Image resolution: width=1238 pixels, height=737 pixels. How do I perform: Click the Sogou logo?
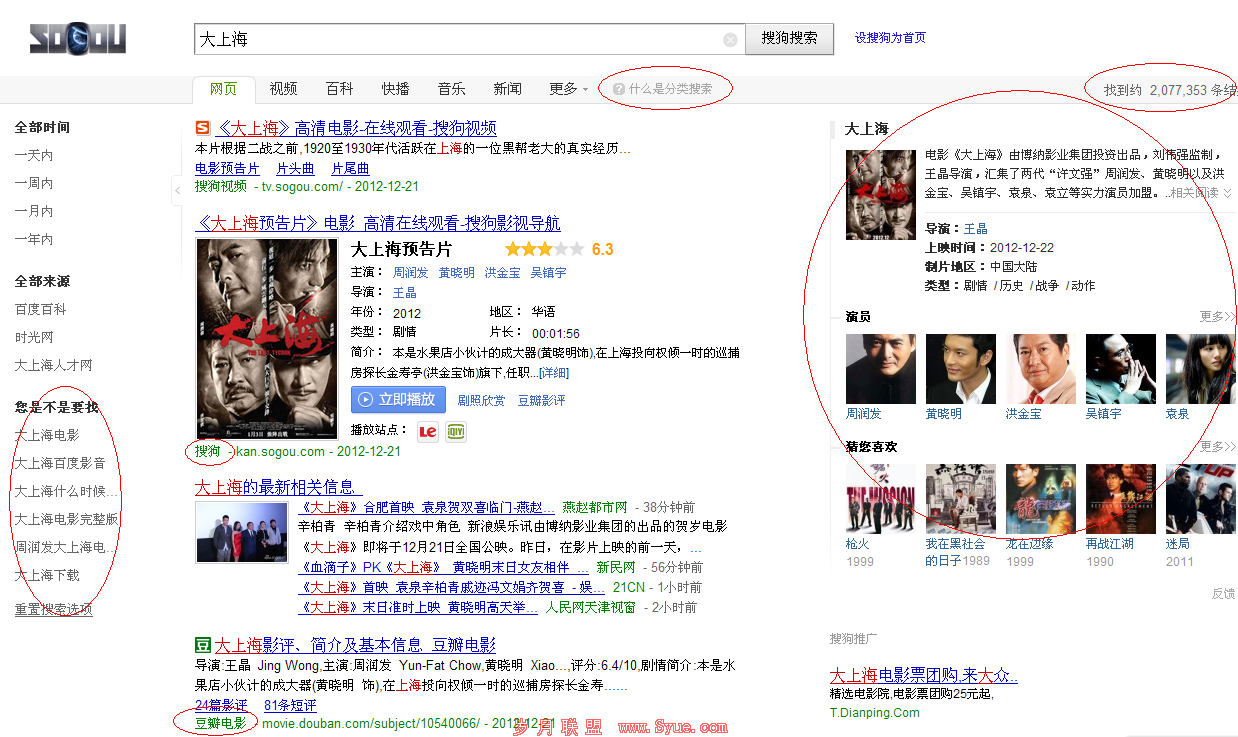point(78,38)
